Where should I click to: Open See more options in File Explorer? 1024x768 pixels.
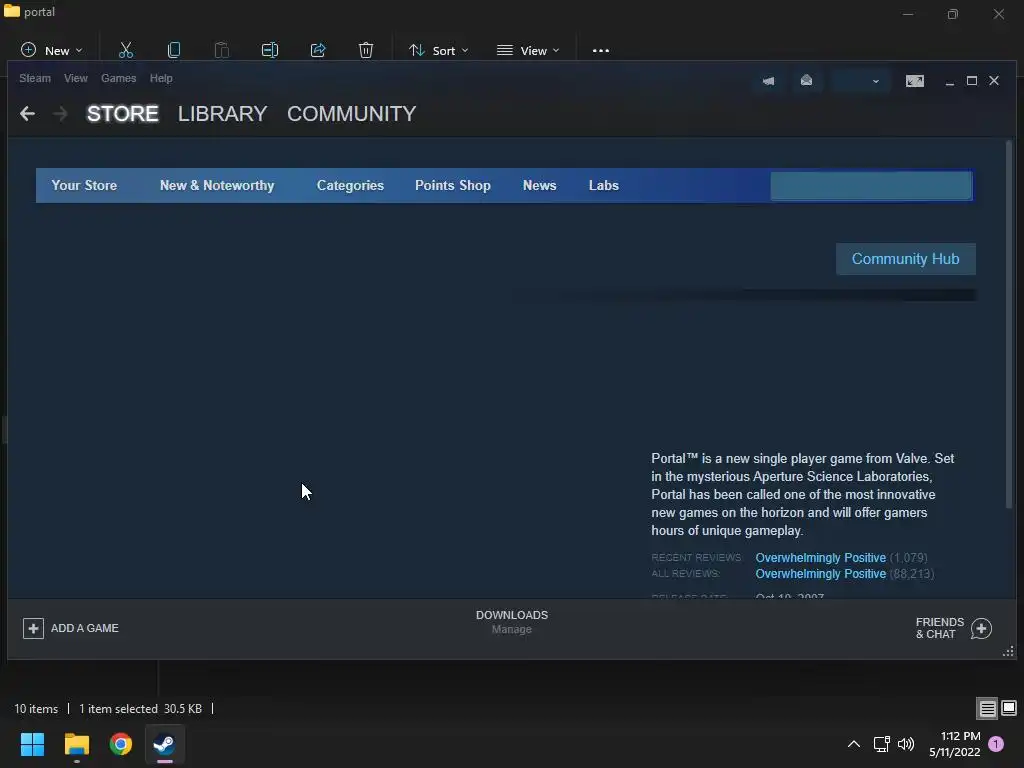tap(601, 50)
